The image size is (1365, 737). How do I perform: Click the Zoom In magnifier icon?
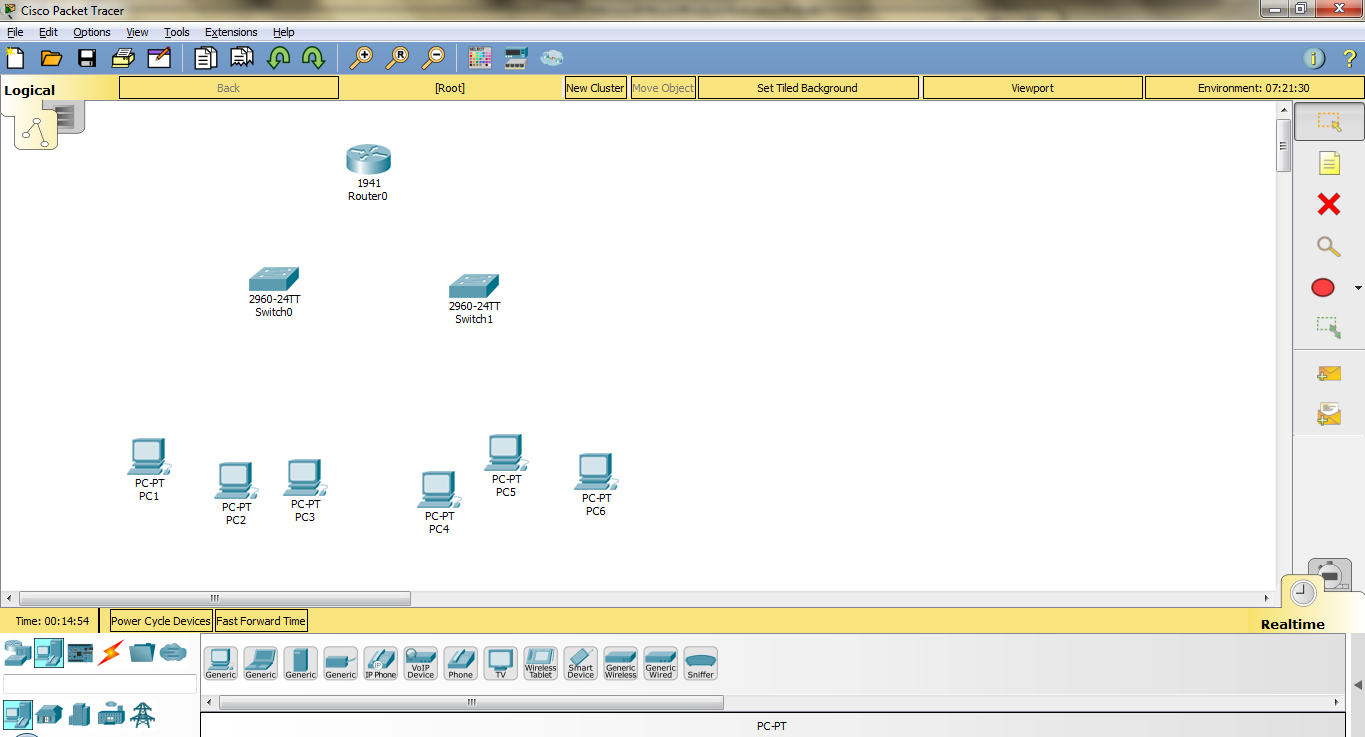(361, 58)
